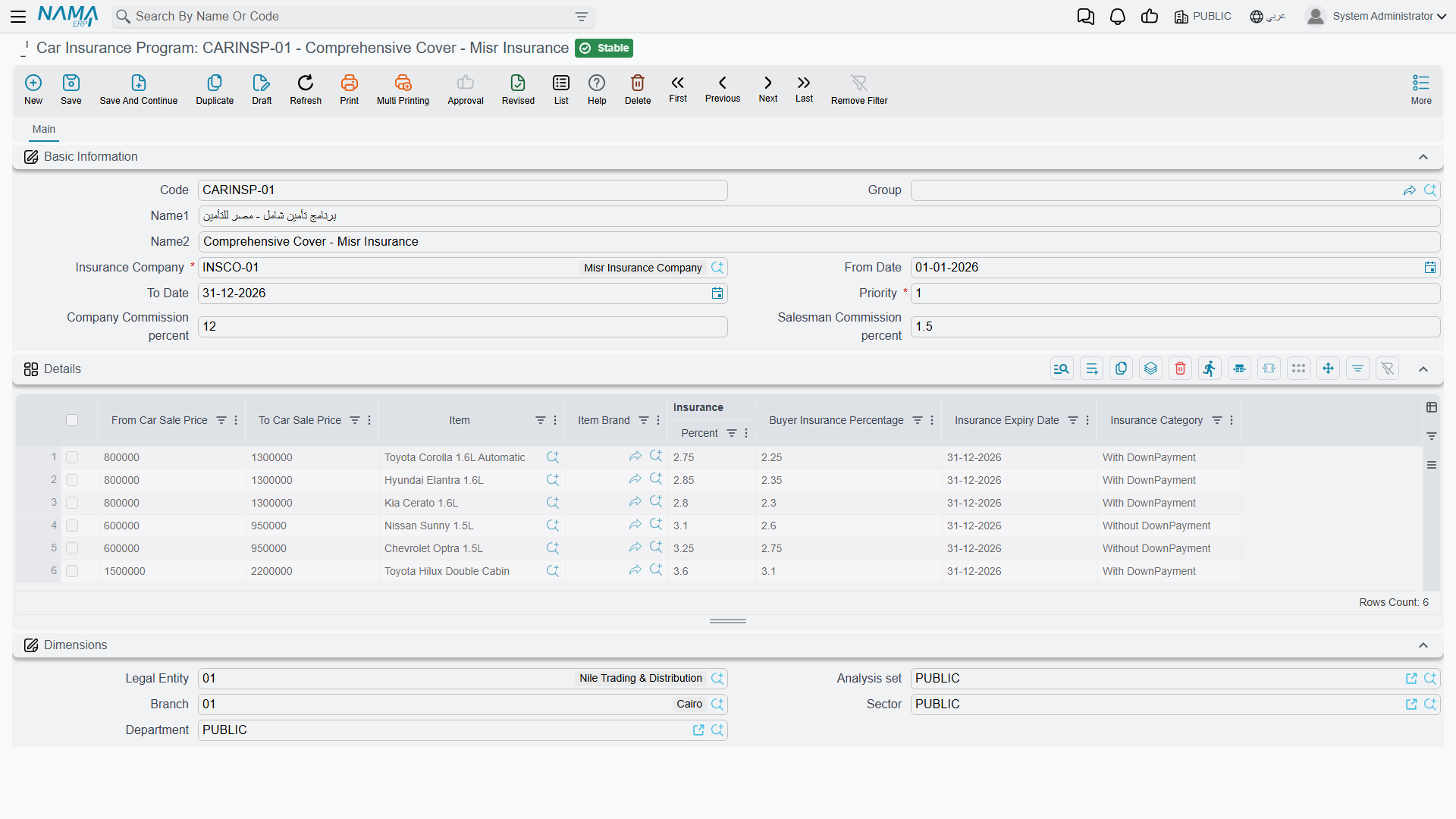Click Remove Filter in toolbar
Screen dimensions: 1456x819
coord(859,89)
